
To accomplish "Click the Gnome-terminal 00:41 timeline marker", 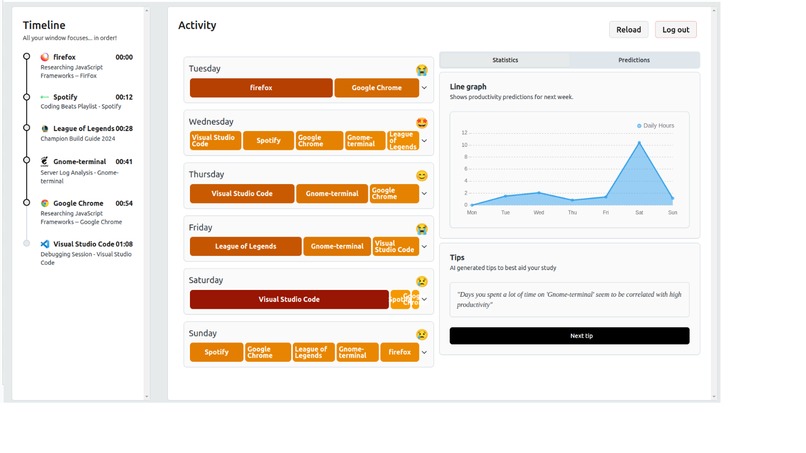I will [x=26, y=160].
